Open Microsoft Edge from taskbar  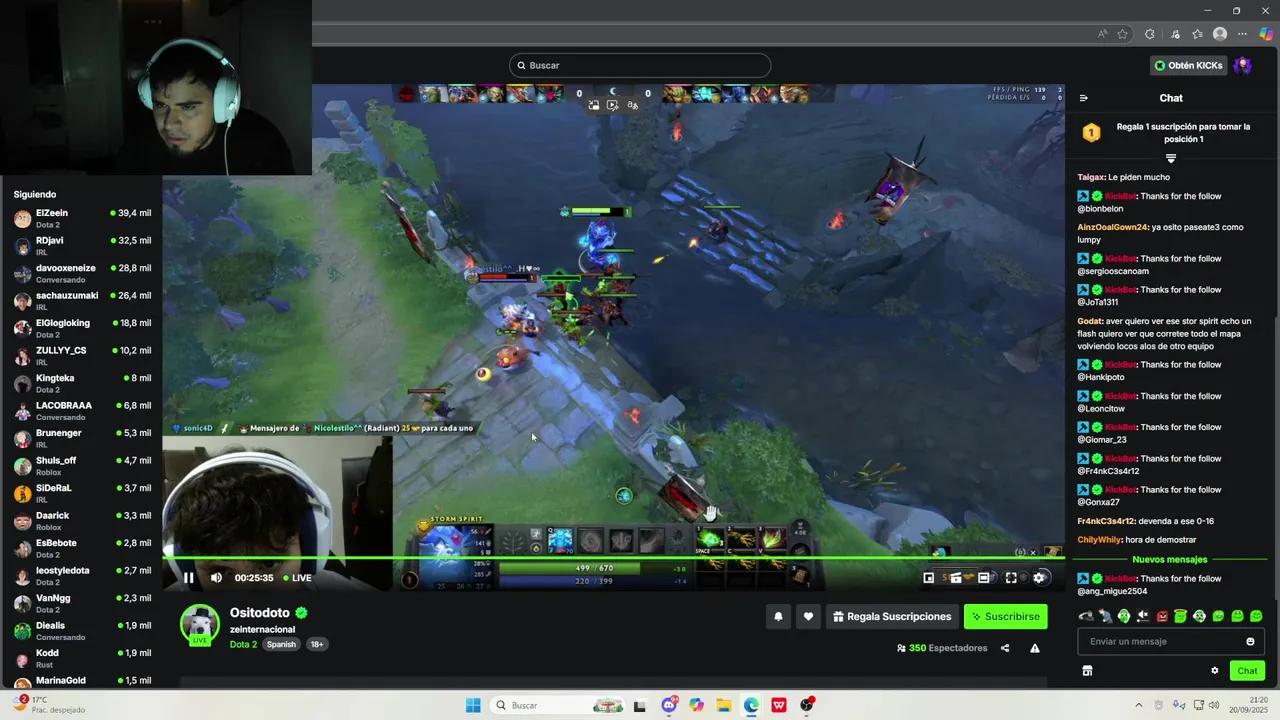pos(751,705)
